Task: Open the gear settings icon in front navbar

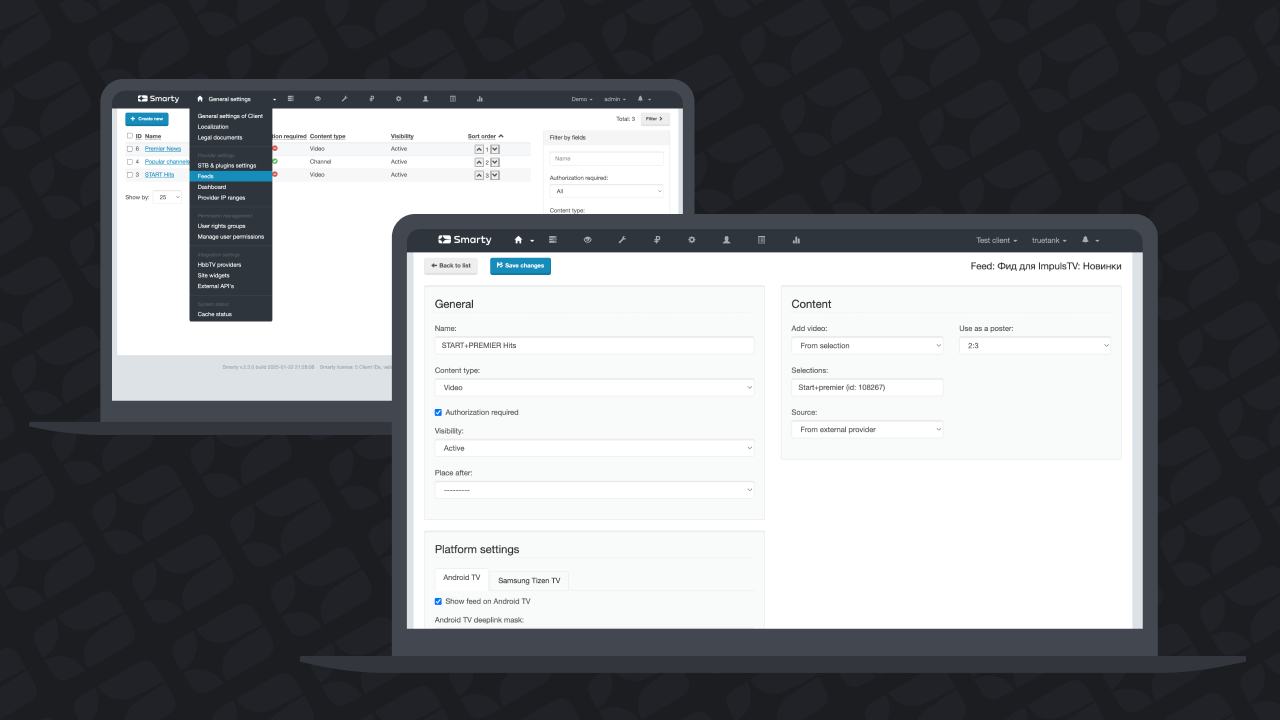Action: pos(691,240)
